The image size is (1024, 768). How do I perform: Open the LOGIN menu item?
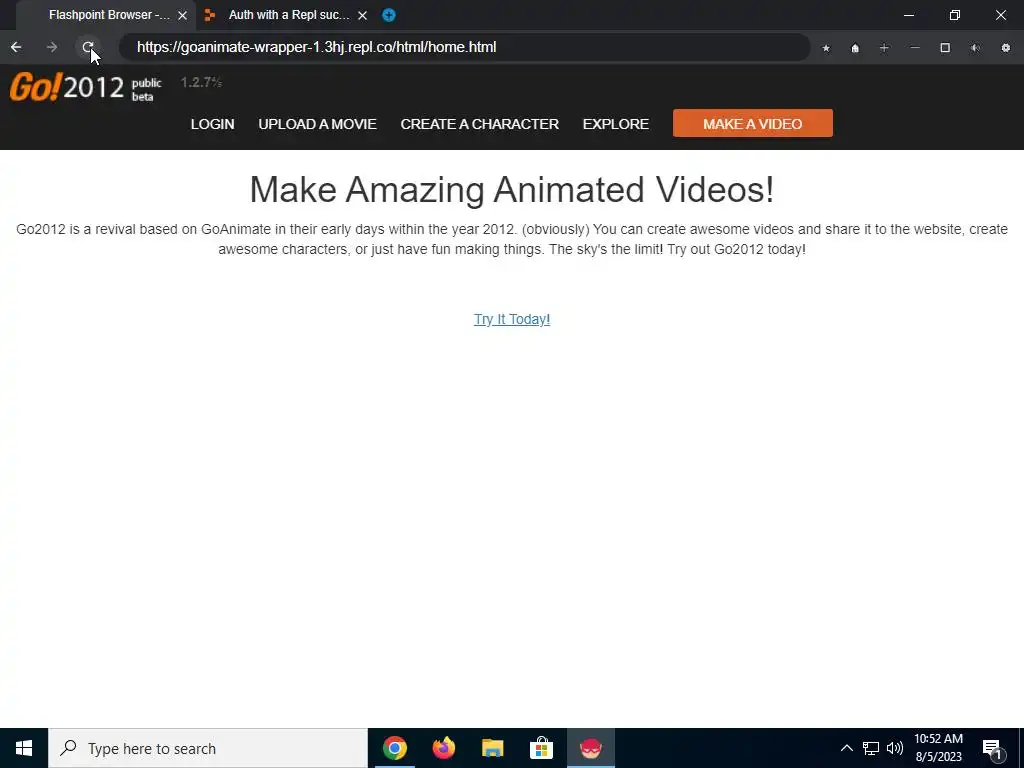(212, 124)
